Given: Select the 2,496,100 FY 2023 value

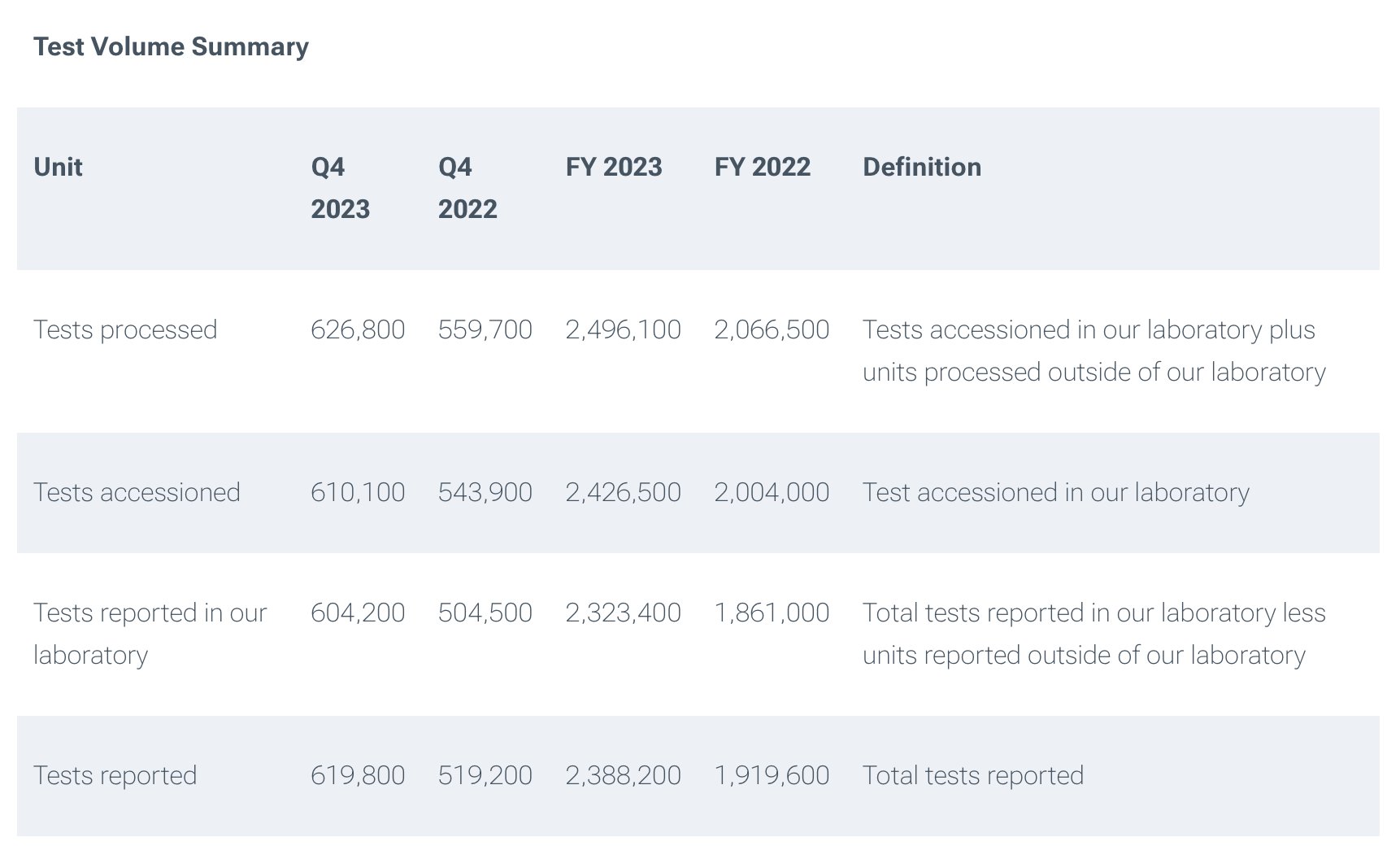Looking at the screenshot, I should pyautogui.click(x=623, y=329).
